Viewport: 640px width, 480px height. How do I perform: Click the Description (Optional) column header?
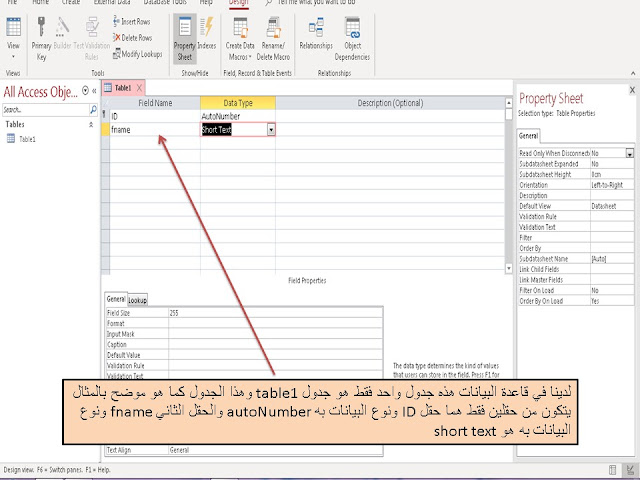tap(390, 103)
